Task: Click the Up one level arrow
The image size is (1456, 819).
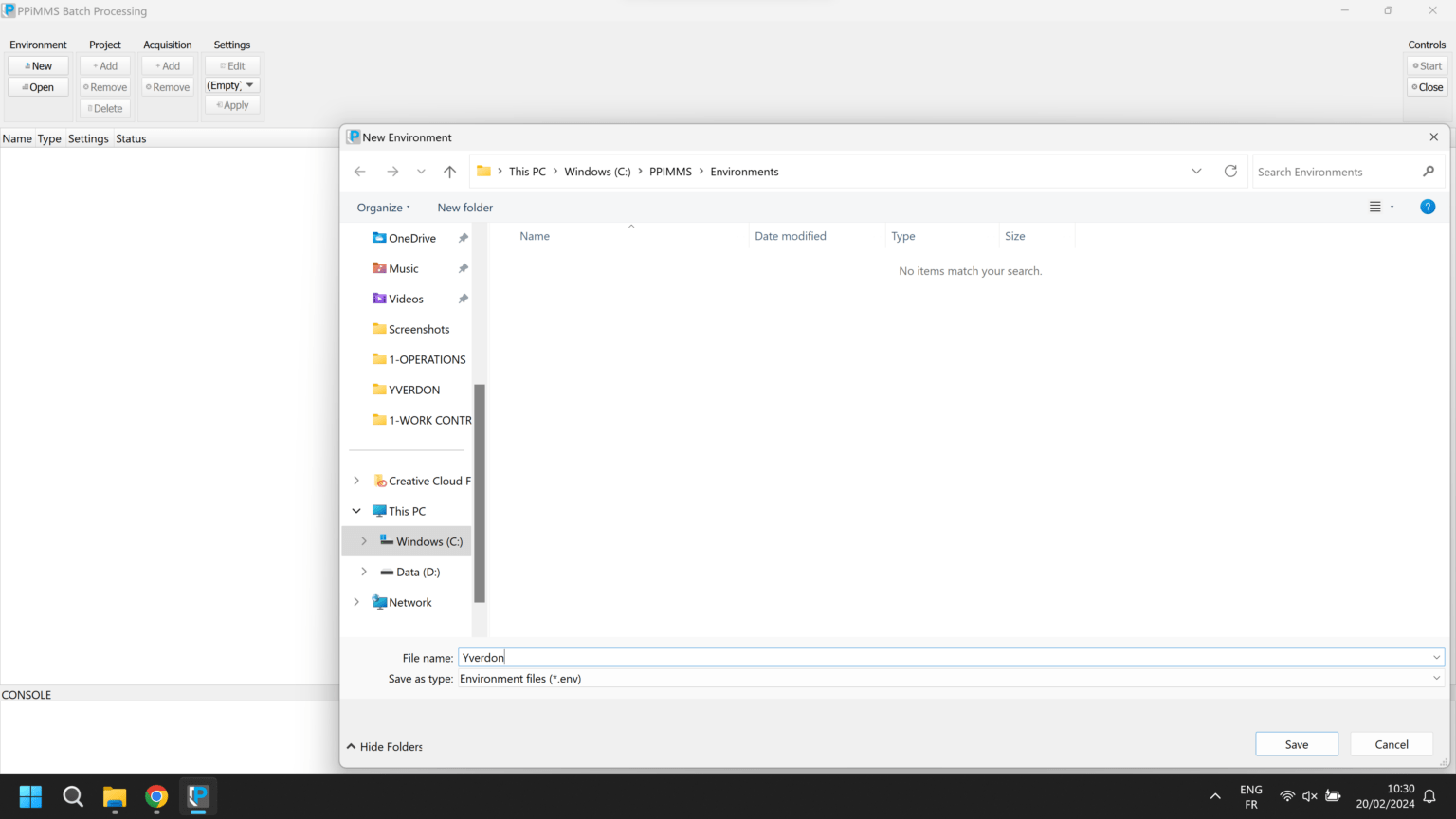Action: click(x=449, y=172)
